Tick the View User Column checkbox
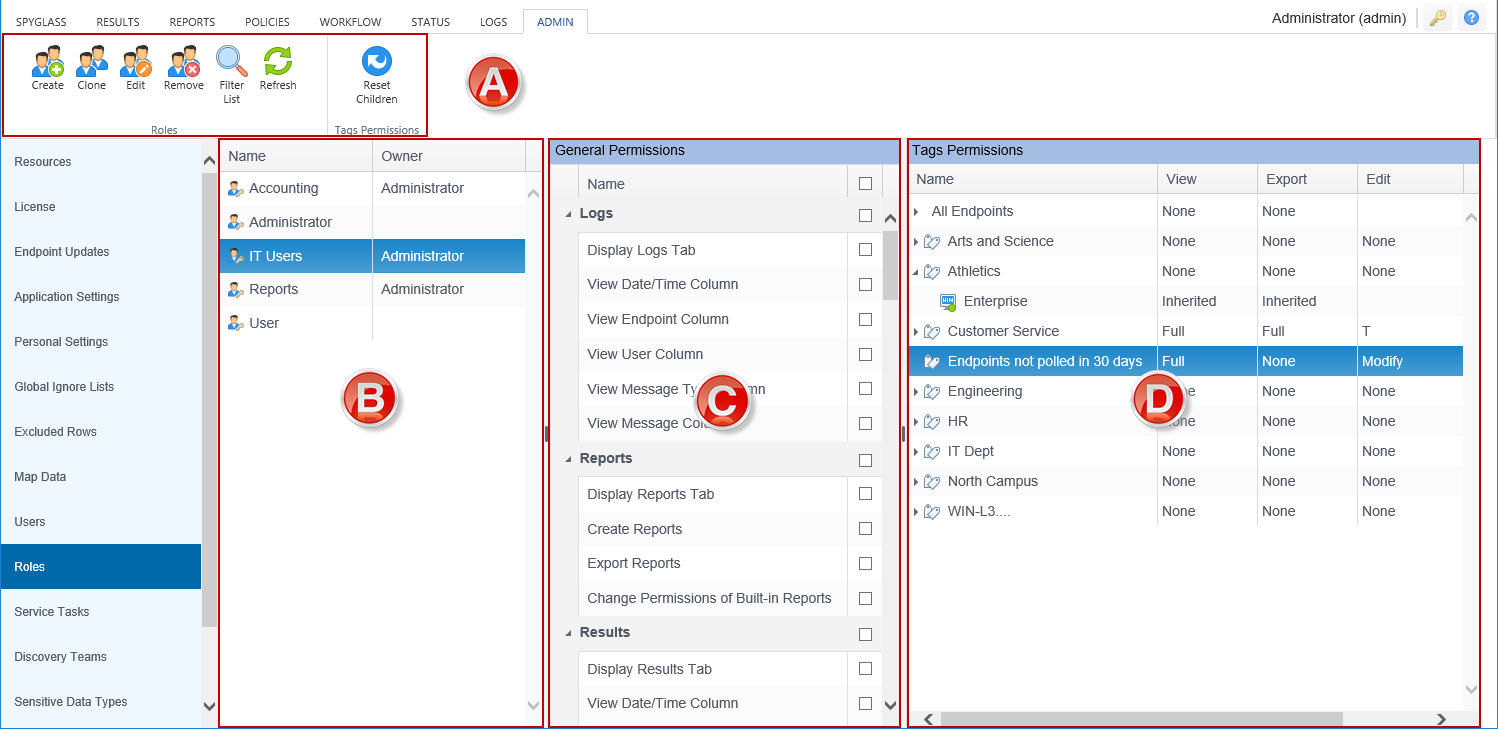 [865, 354]
